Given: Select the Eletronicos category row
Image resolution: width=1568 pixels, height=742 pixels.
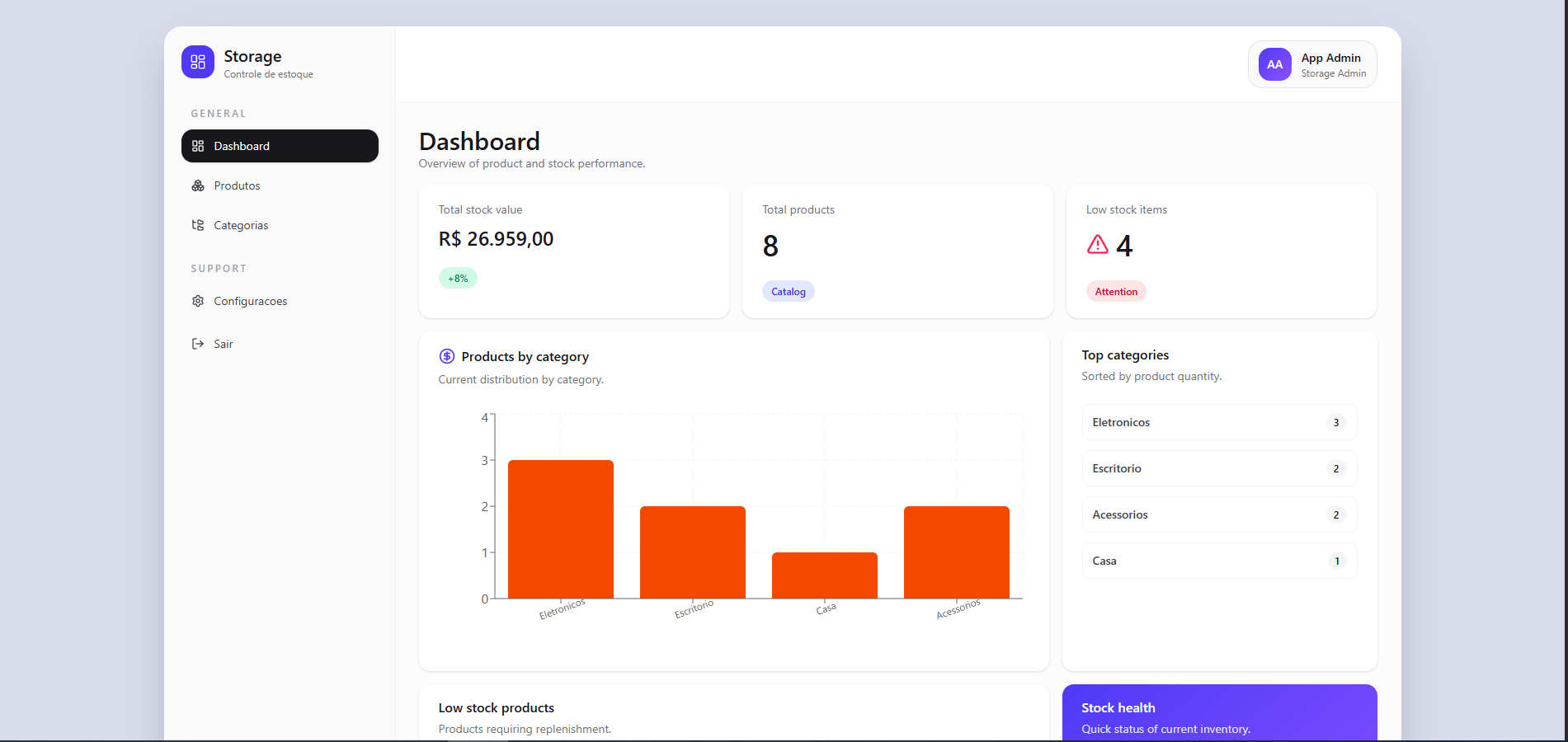Looking at the screenshot, I should point(1219,422).
